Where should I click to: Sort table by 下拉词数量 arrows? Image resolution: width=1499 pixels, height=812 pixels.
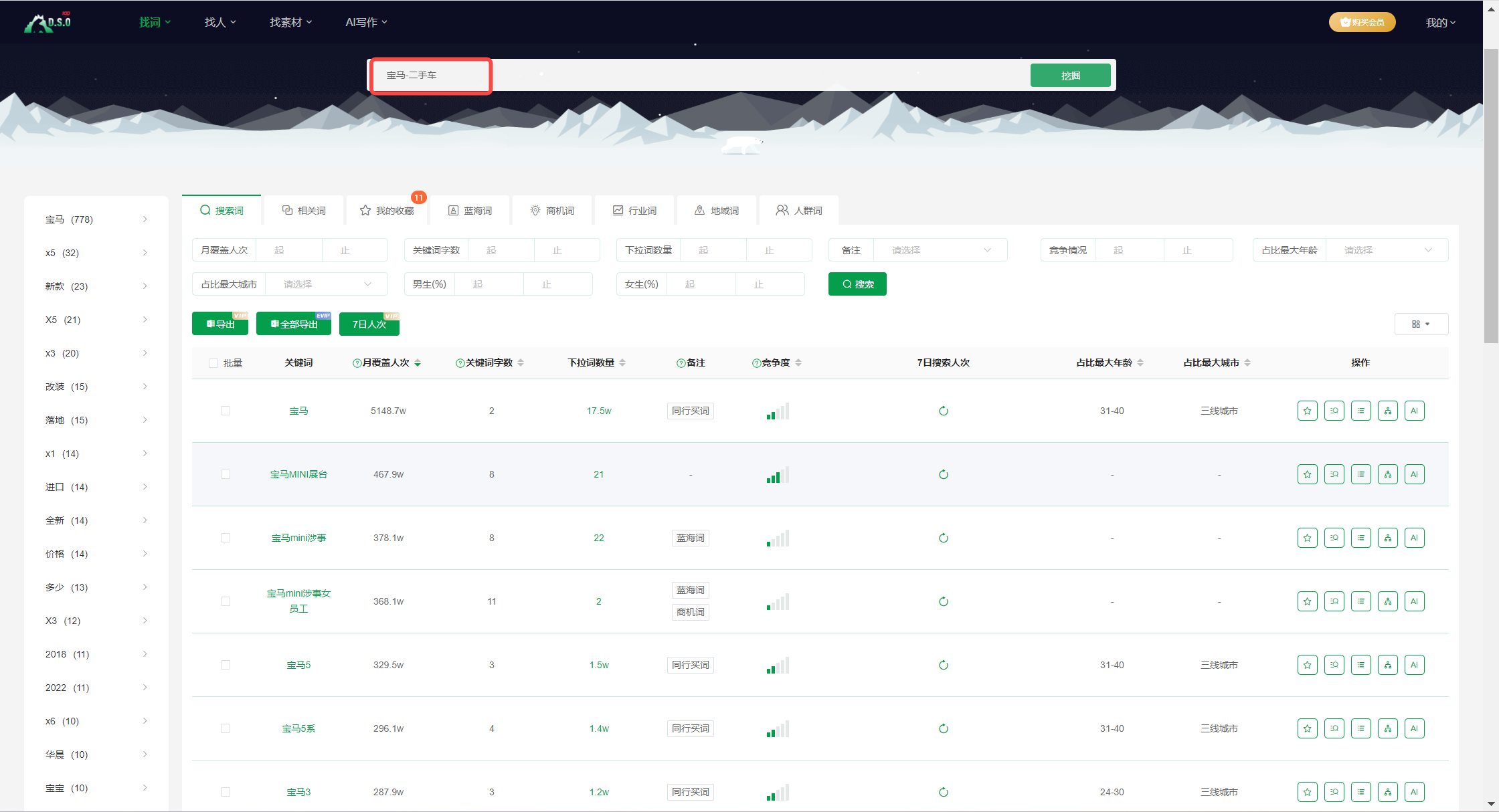pyautogui.click(x=622, y=363)
